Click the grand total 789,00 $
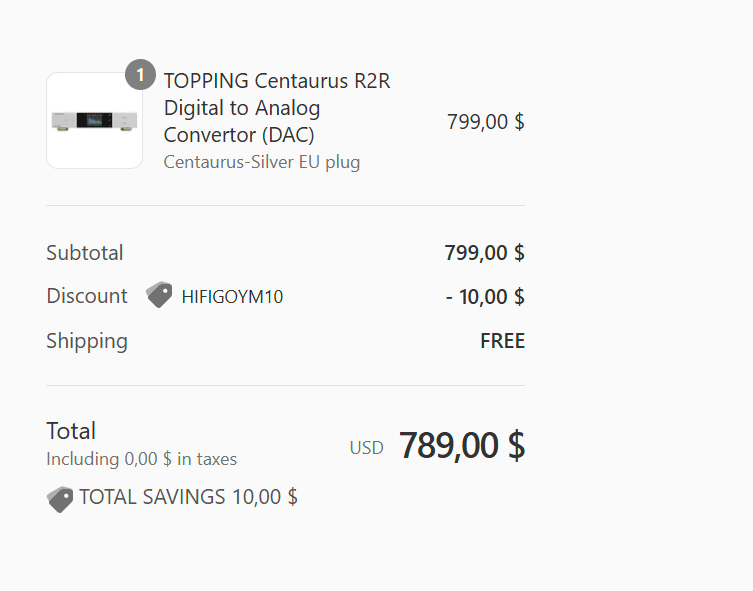The width and height of the screenshot is (753, 591). point(461,446)
